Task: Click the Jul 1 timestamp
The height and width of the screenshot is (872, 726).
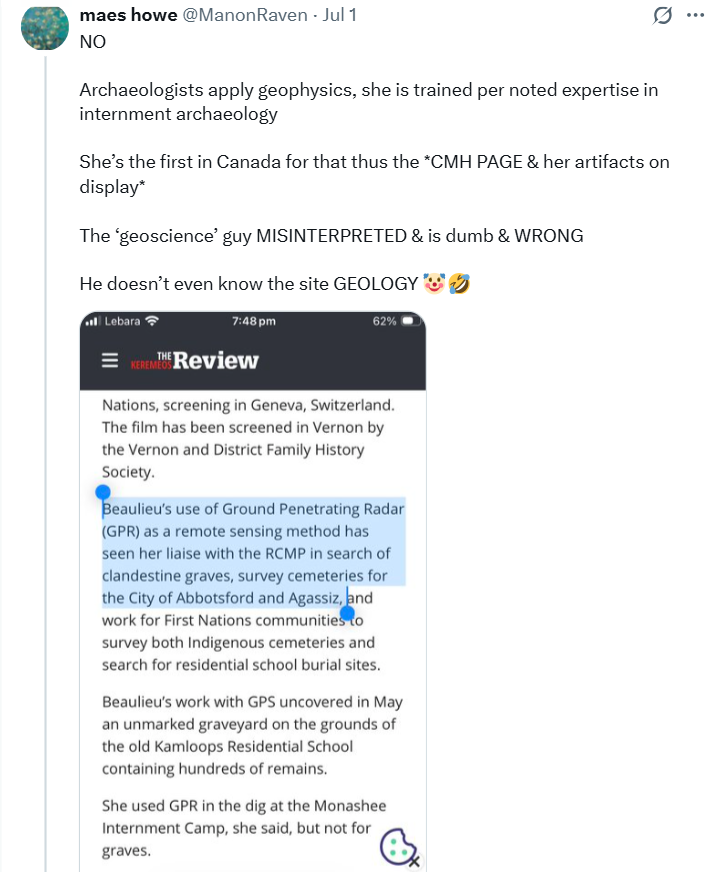Action: (339, 15)
